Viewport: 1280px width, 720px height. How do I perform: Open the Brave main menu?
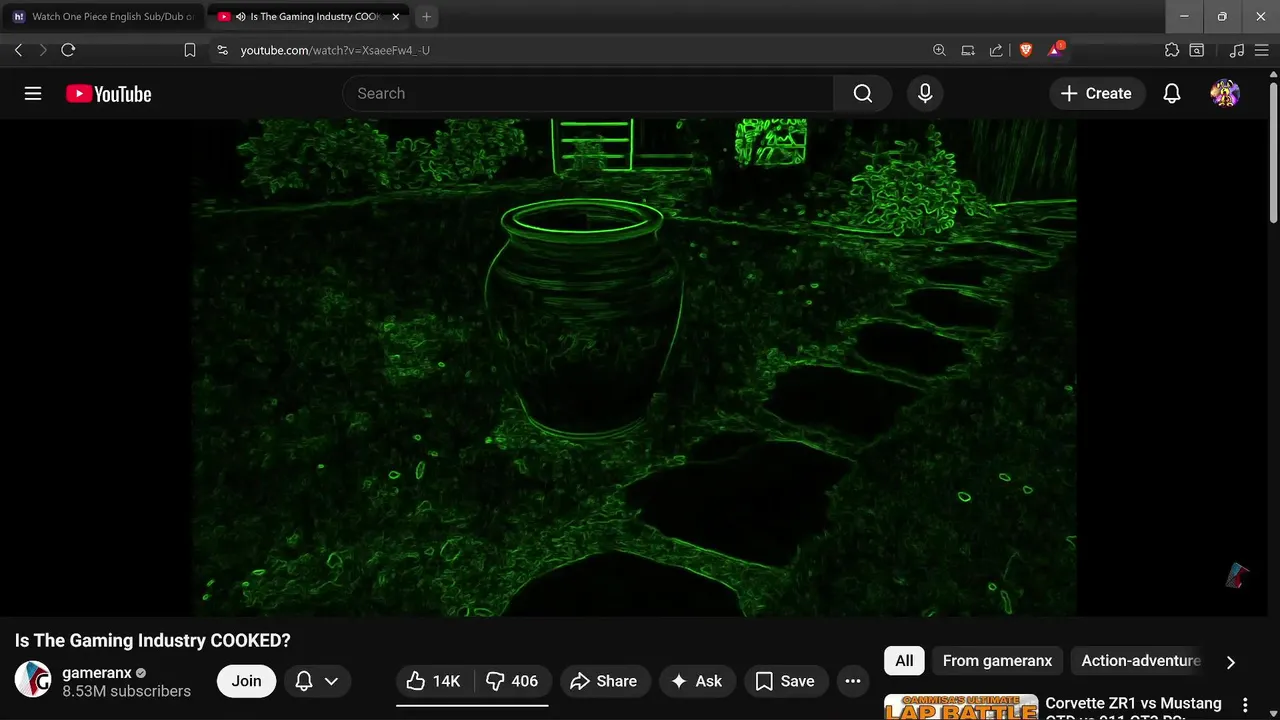point(1262,50)
